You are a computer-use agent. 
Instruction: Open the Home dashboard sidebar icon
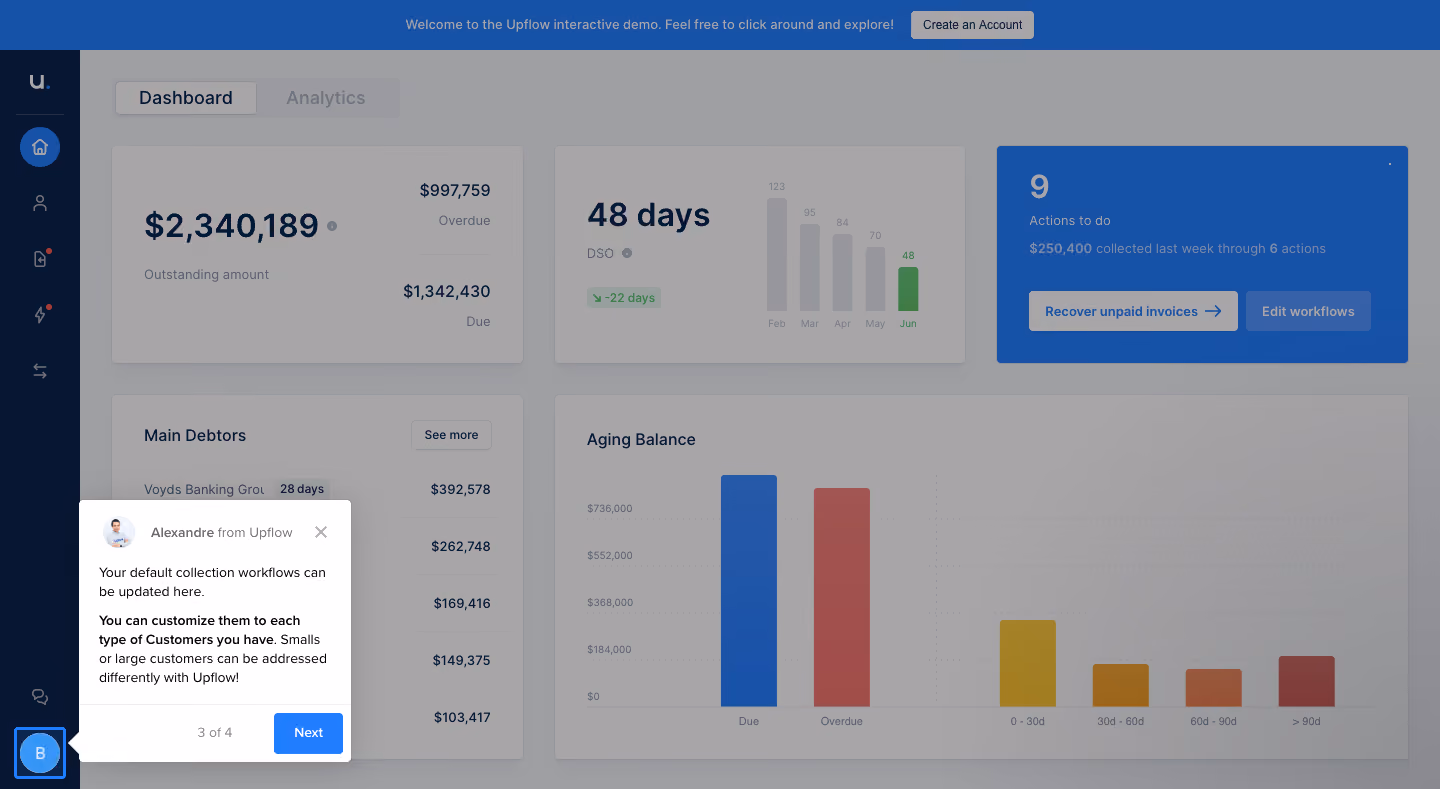(x=40, y=147)
